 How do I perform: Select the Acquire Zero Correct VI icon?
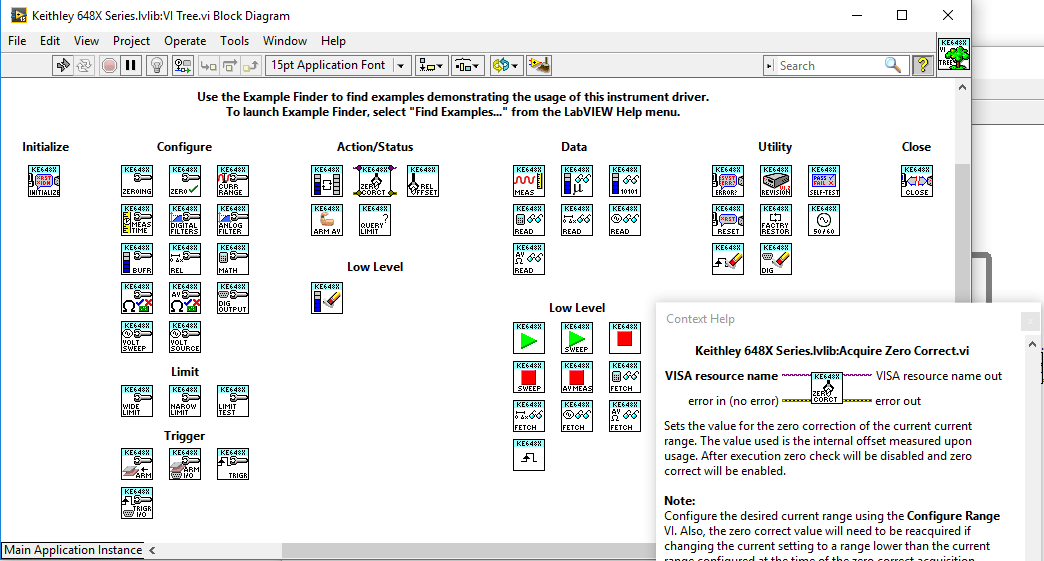(x=375, y=181)
